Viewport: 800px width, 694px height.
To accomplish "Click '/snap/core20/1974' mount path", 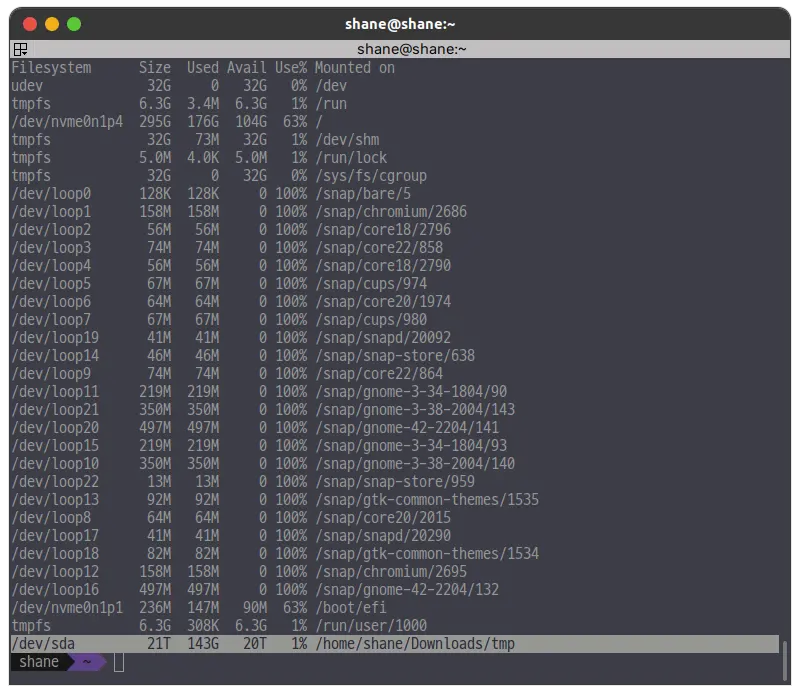I will coord(383,301).
